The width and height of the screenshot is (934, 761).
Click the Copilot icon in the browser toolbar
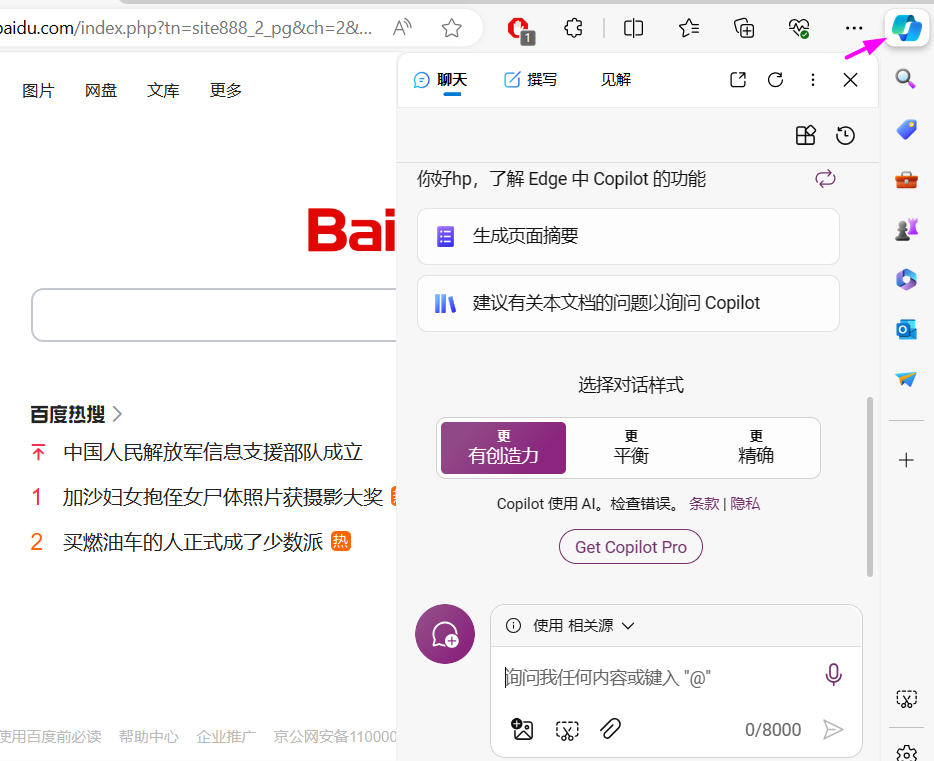(907, 28)
